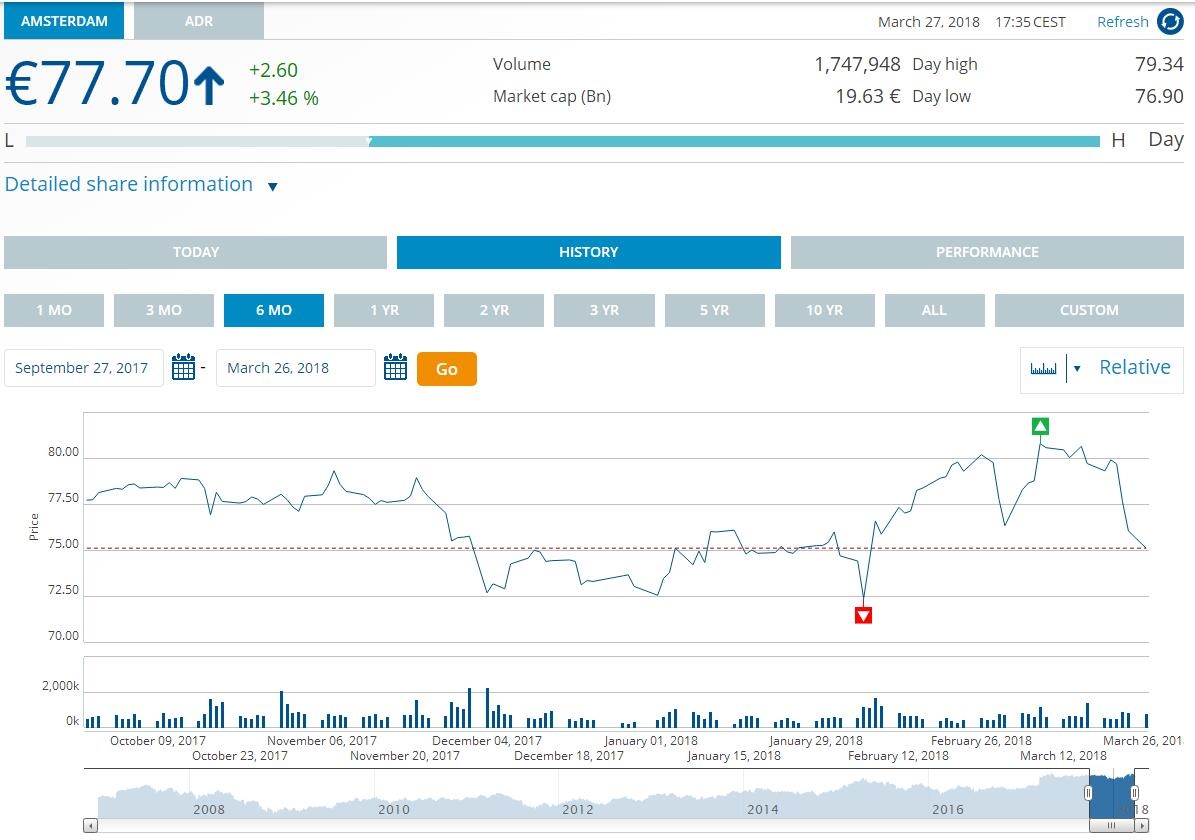The height and width of the screenshot is (840, 1195).
Task: Click the Refresh circular arrows icon
Action: pyautogui.click(x=1169, y=22)
